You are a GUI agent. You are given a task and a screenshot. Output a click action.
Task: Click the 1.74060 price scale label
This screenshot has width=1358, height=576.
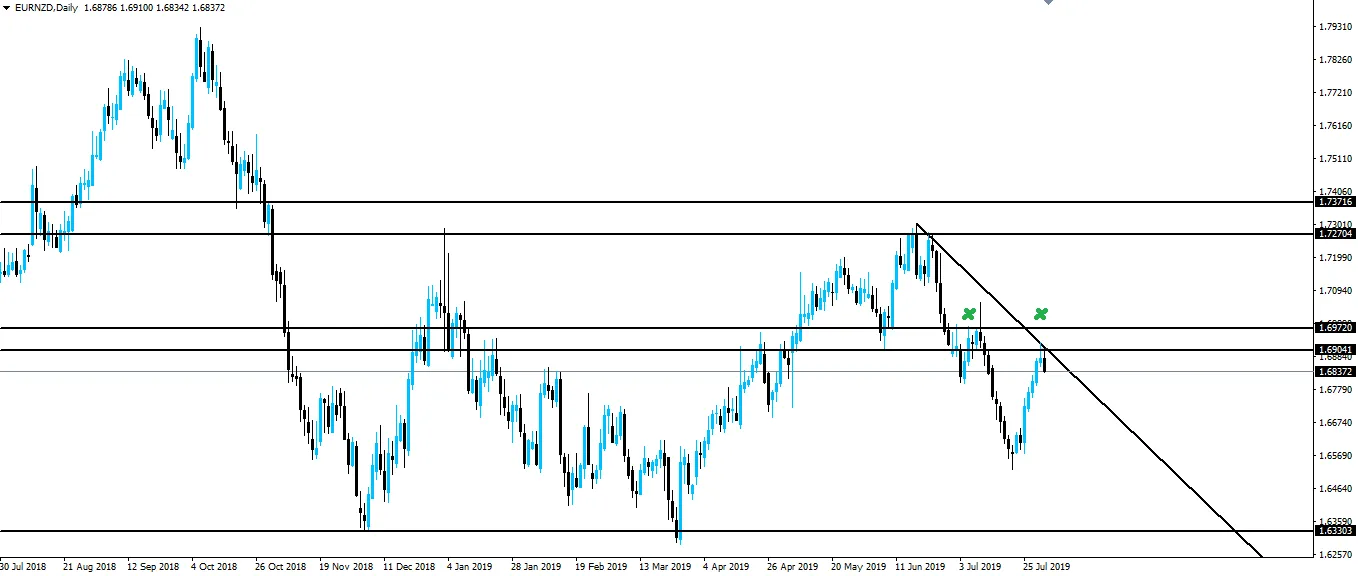[1336, 192]
